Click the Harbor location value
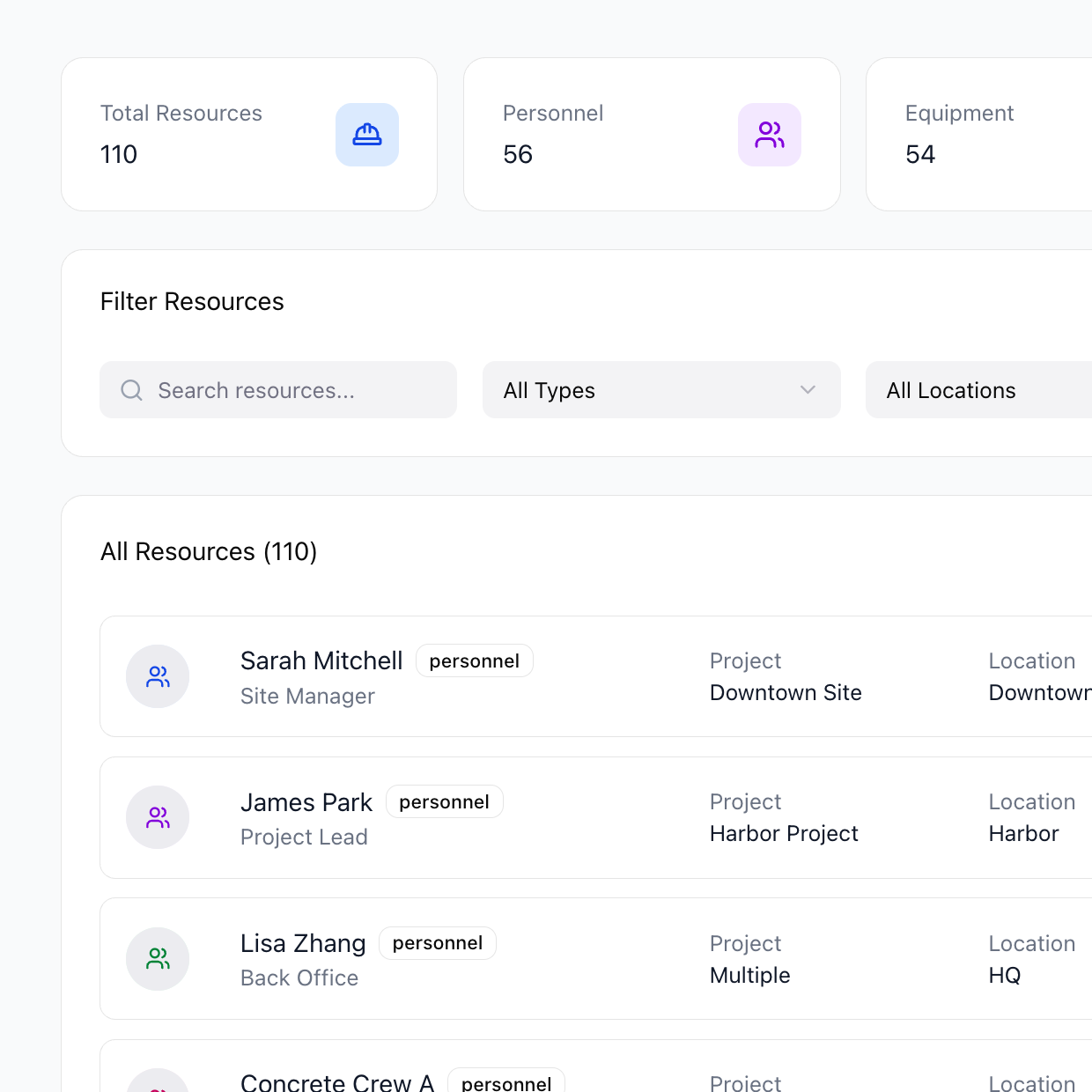This screenshot has height=1092, width=1092. tap(1023, 833)
